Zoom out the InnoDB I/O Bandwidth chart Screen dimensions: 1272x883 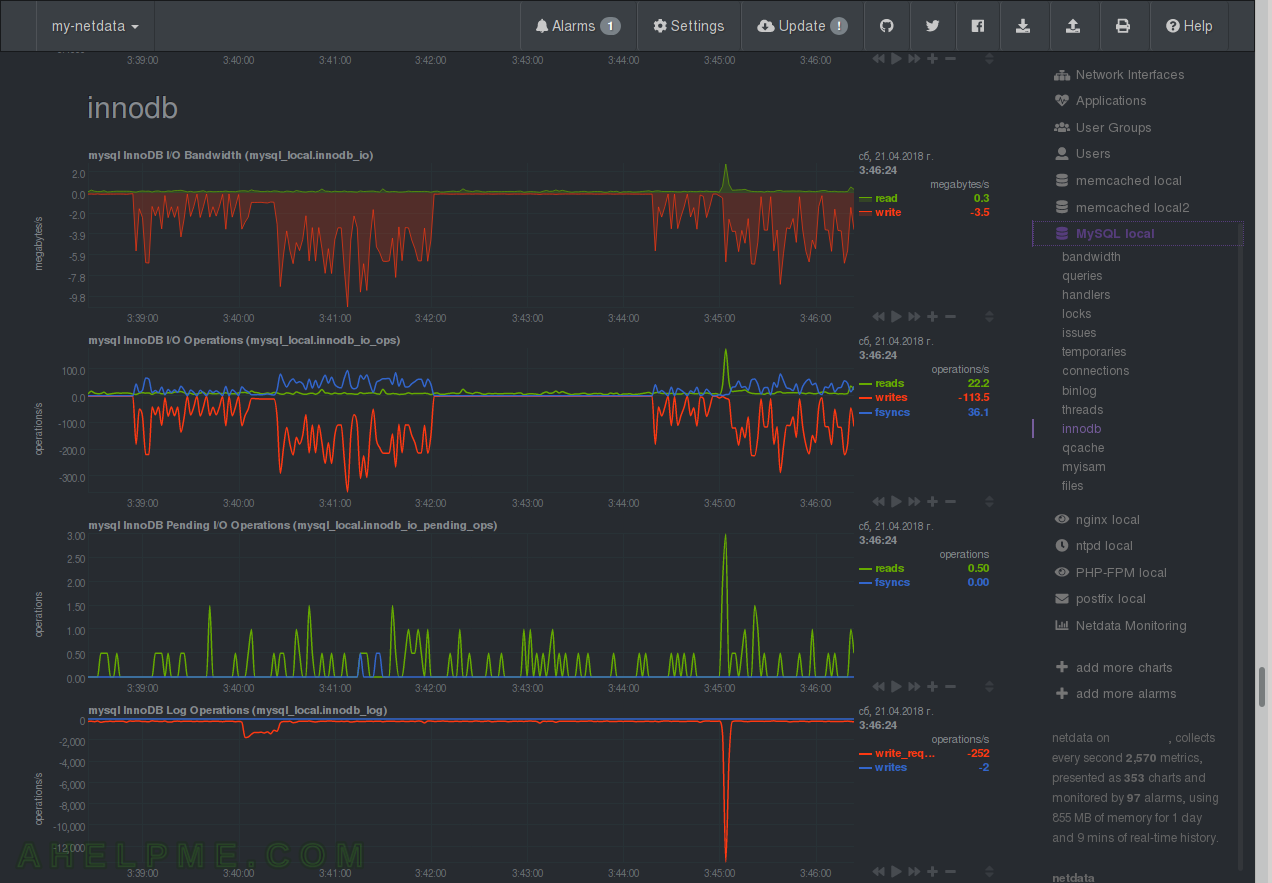coord(950,317)
